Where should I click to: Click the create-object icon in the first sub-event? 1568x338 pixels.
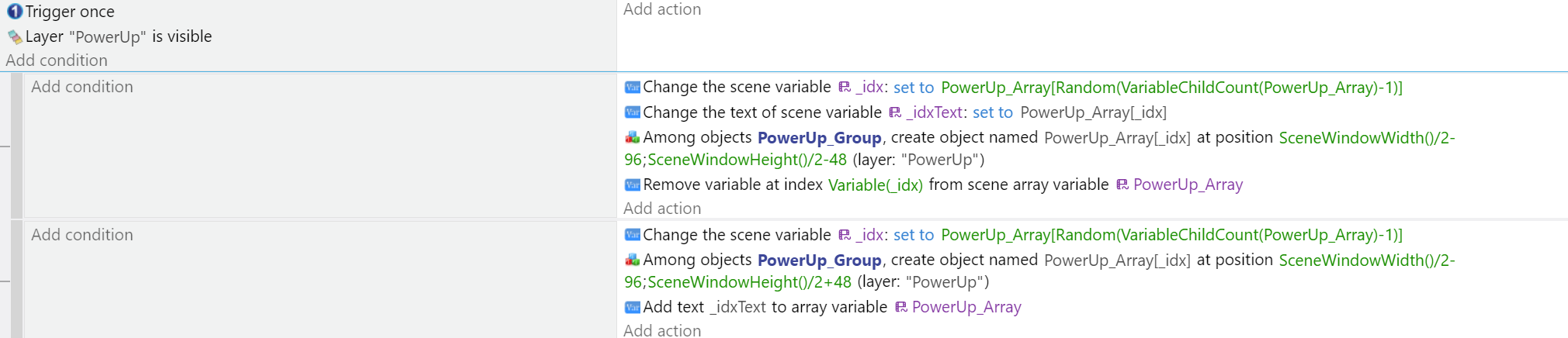[632, 137]
